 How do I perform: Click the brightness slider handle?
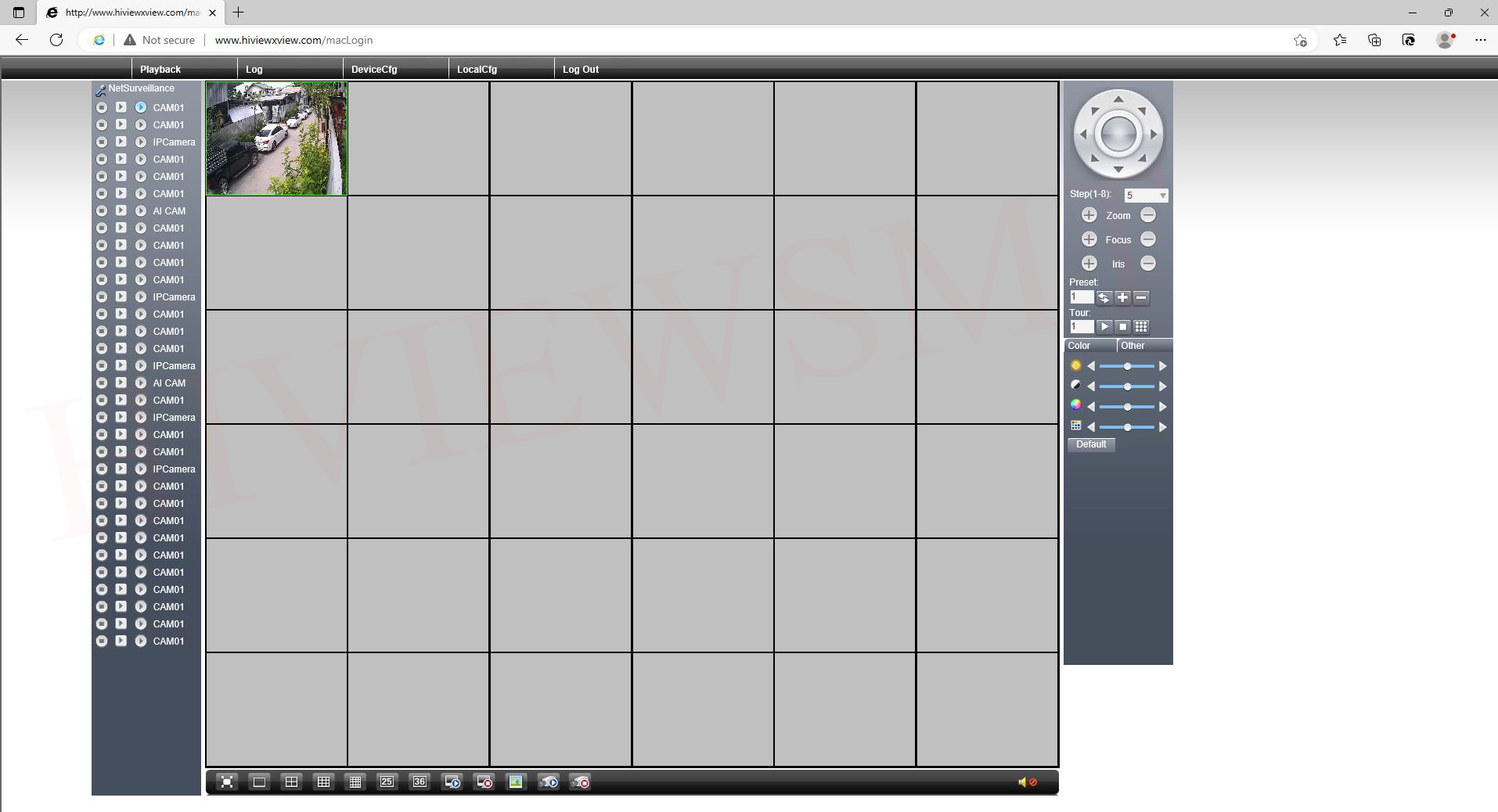1127,366
